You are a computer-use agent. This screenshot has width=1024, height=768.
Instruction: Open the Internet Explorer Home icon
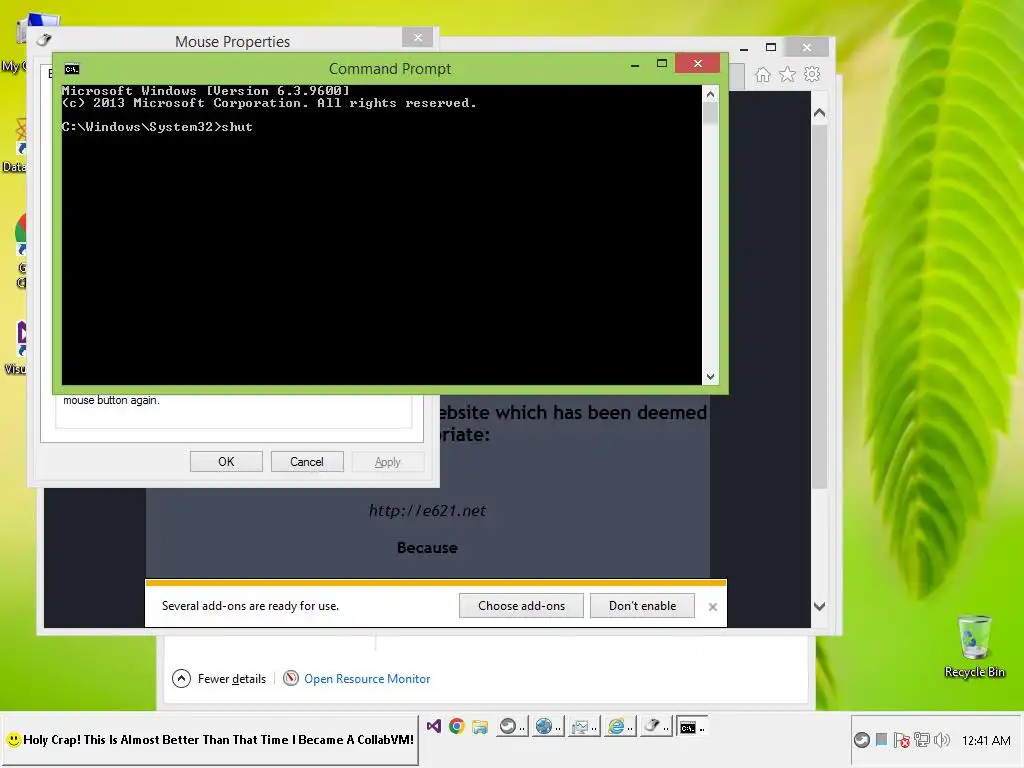pyautogui.click(x=763, y=74)
